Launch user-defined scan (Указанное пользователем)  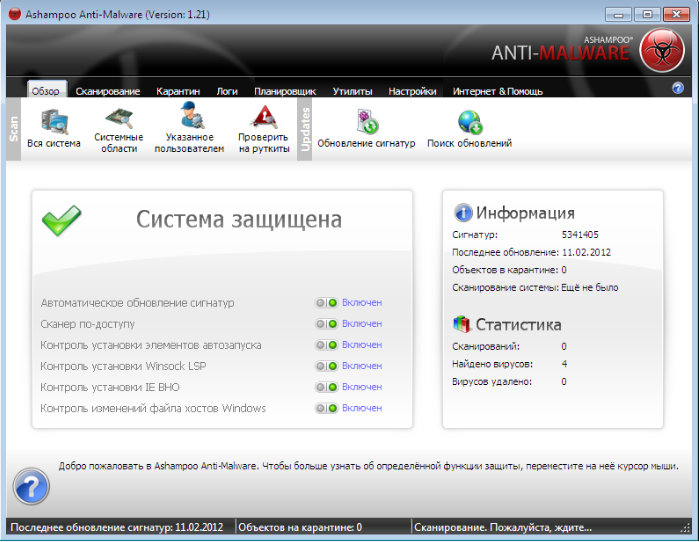[x=189, y=128]
